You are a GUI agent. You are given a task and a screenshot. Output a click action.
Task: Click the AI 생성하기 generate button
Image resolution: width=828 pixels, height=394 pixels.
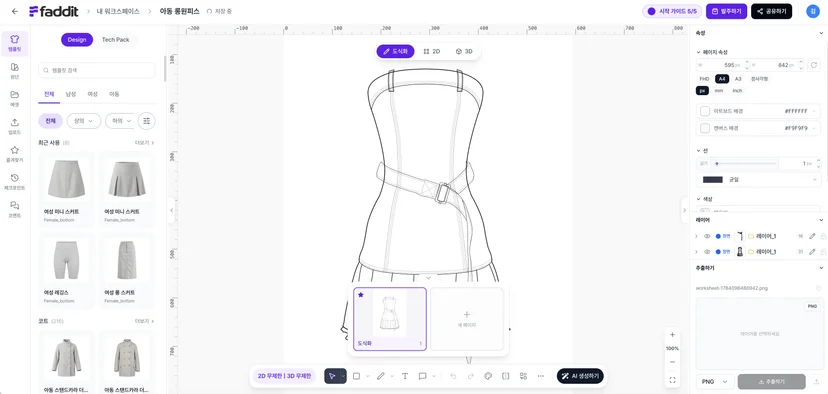click(580, 376)
